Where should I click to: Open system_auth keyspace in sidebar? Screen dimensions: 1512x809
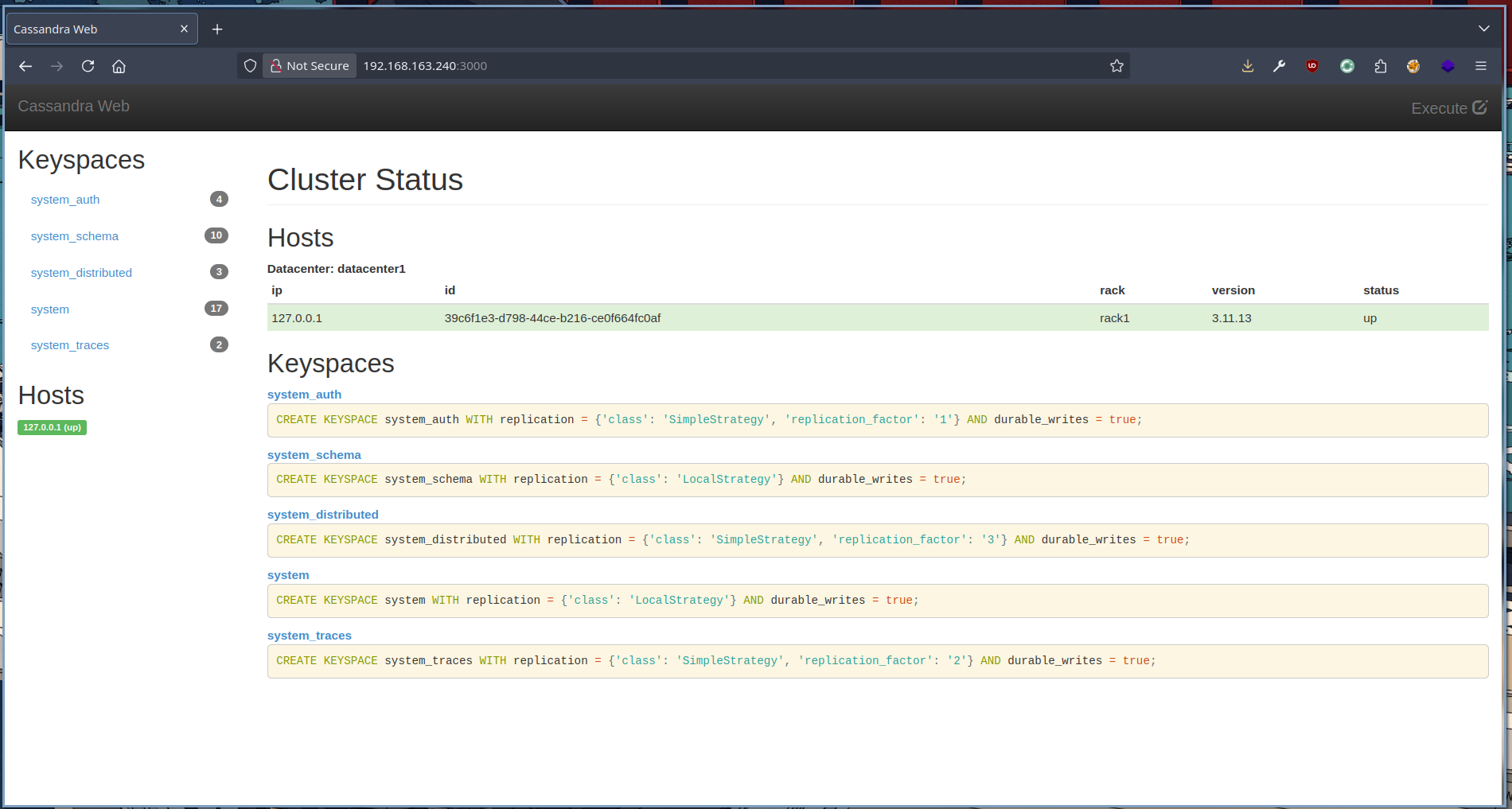tap(65, 200)
